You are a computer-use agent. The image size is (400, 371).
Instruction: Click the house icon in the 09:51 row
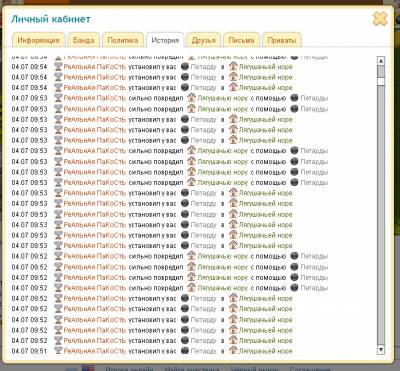[233, 350]
